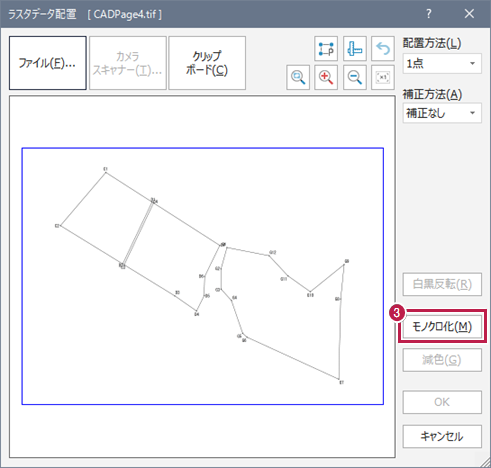The image size is (491, 468).
Task: Expand the 補正方法 dropdown showing 補正なし
Action: pyautogui.click(x=442, y=113)
